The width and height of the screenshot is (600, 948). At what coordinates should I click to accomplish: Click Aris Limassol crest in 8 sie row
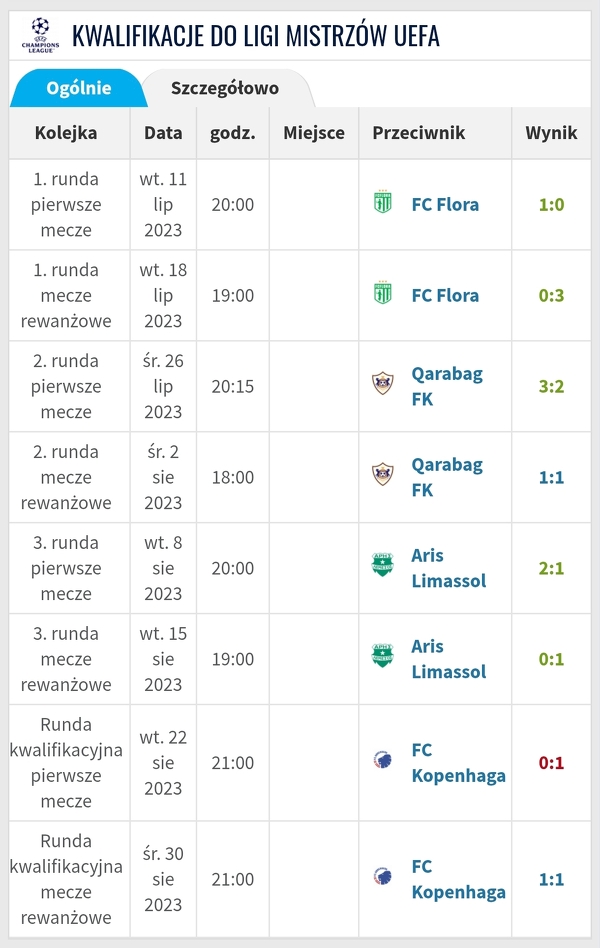pyautogui.click(x=383, y=568)
